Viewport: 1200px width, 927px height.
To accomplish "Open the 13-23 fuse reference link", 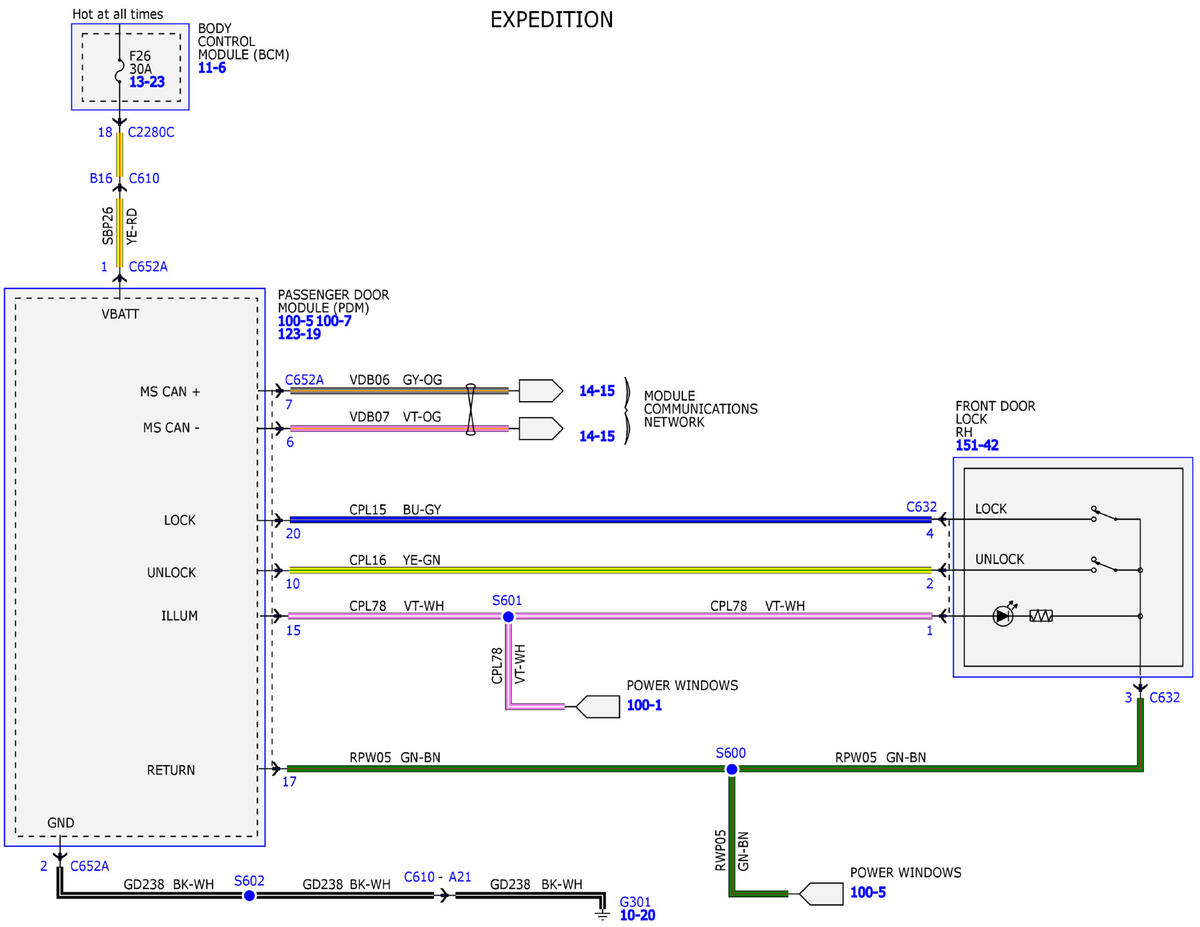I will tap(147, 81).
